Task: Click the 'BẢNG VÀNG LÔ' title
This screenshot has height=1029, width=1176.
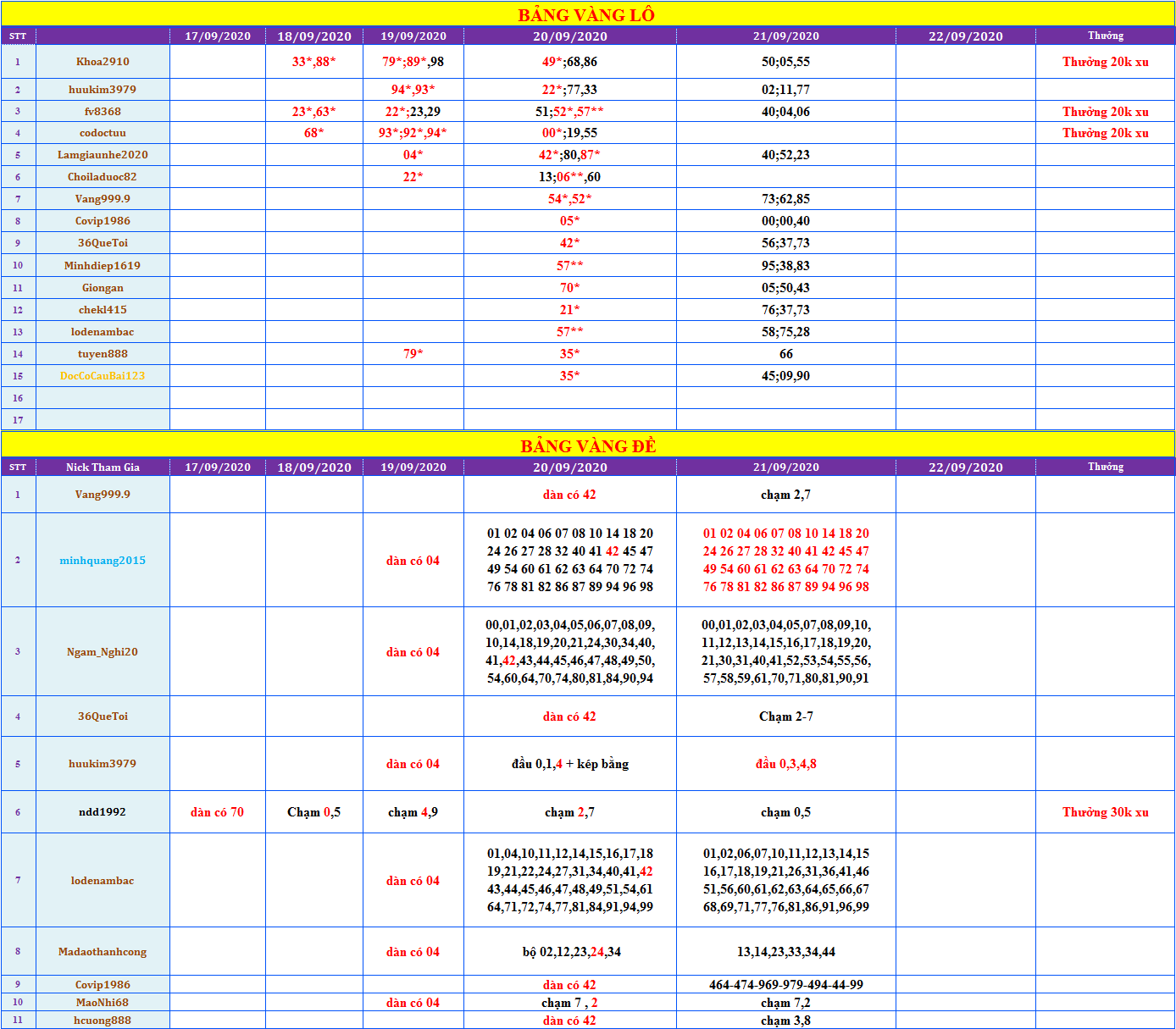Action: pos(586,14)
